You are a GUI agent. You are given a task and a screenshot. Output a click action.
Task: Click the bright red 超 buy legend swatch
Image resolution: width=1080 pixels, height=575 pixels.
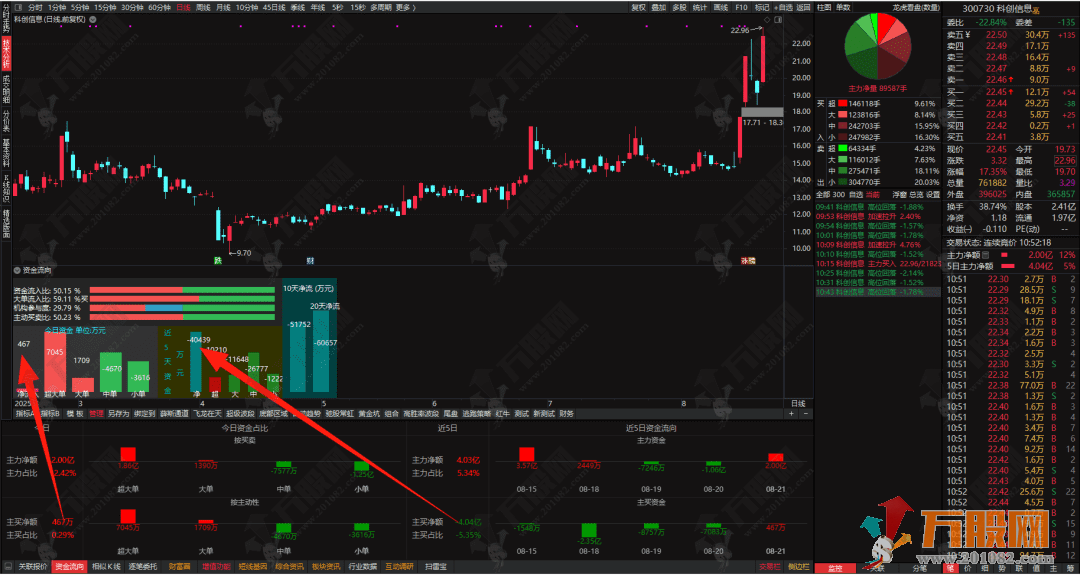[x=842, y=103]
